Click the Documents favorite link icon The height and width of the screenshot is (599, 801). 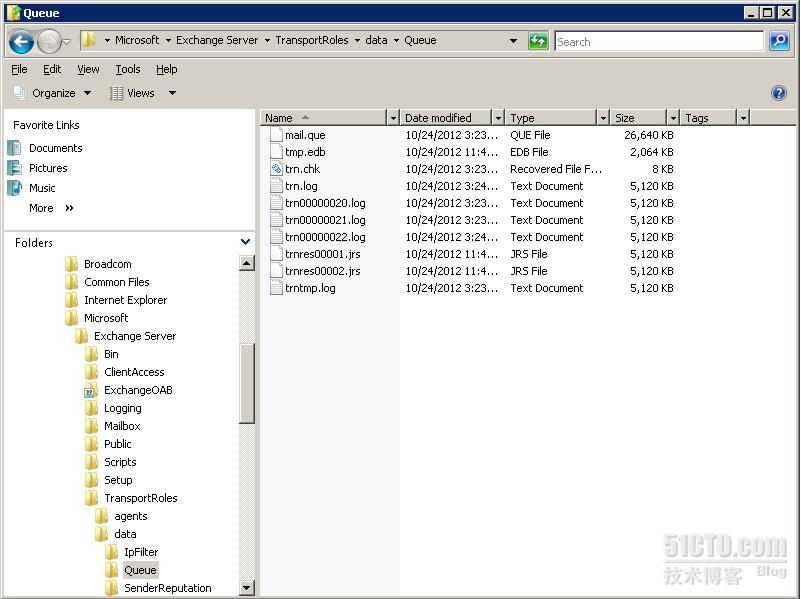pos(14,148)
